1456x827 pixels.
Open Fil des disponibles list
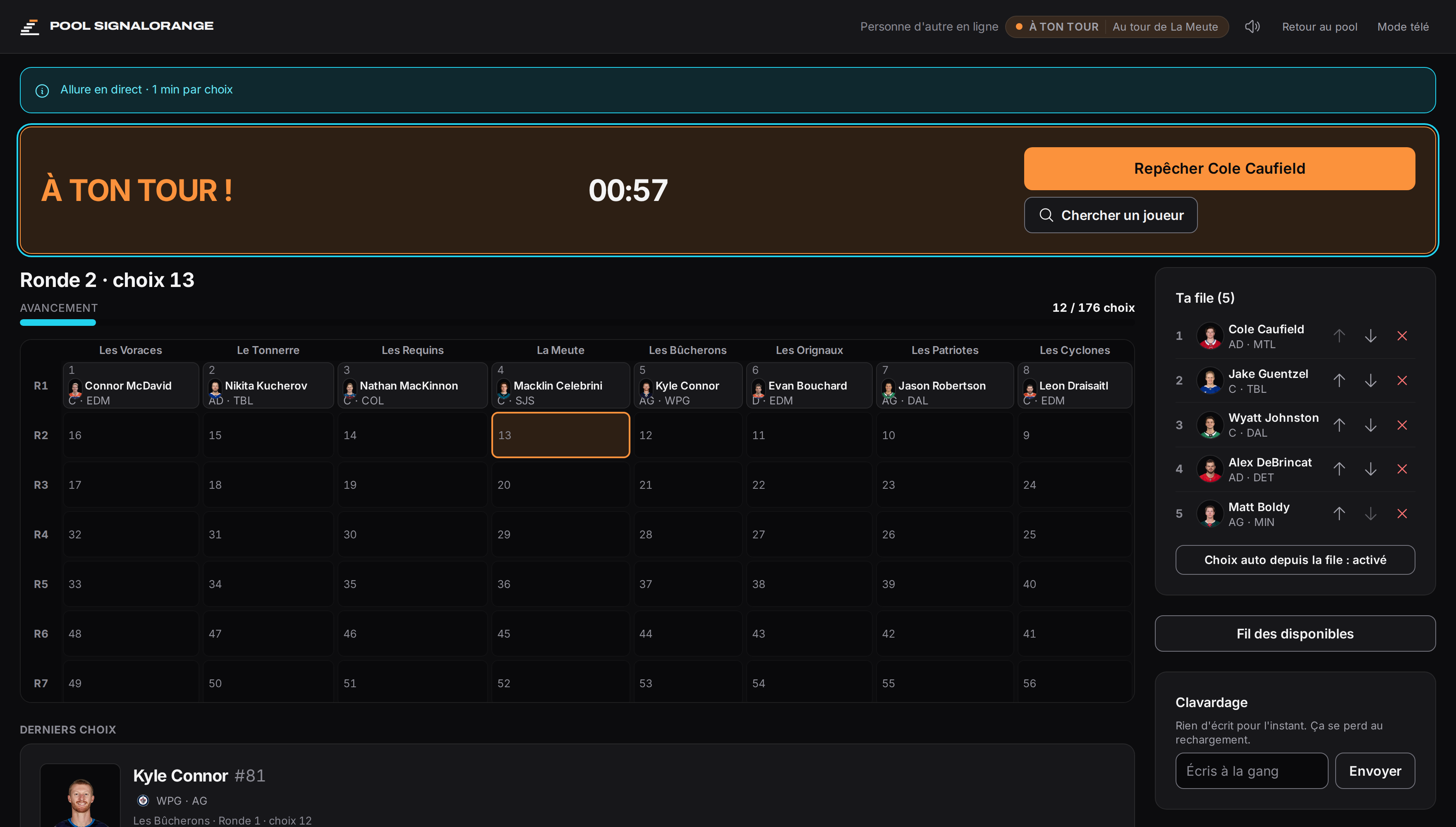tap(1295, 634)
